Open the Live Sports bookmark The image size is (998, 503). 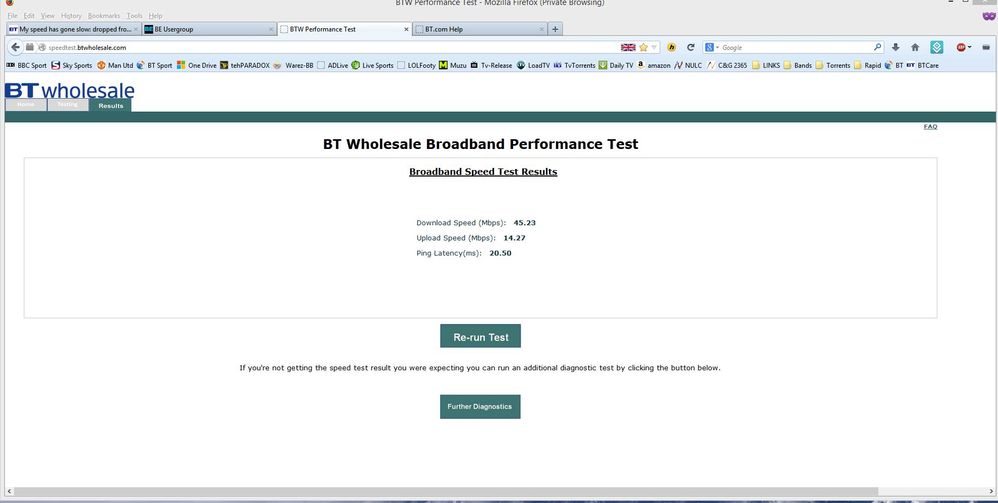click(x=372, y=65)
